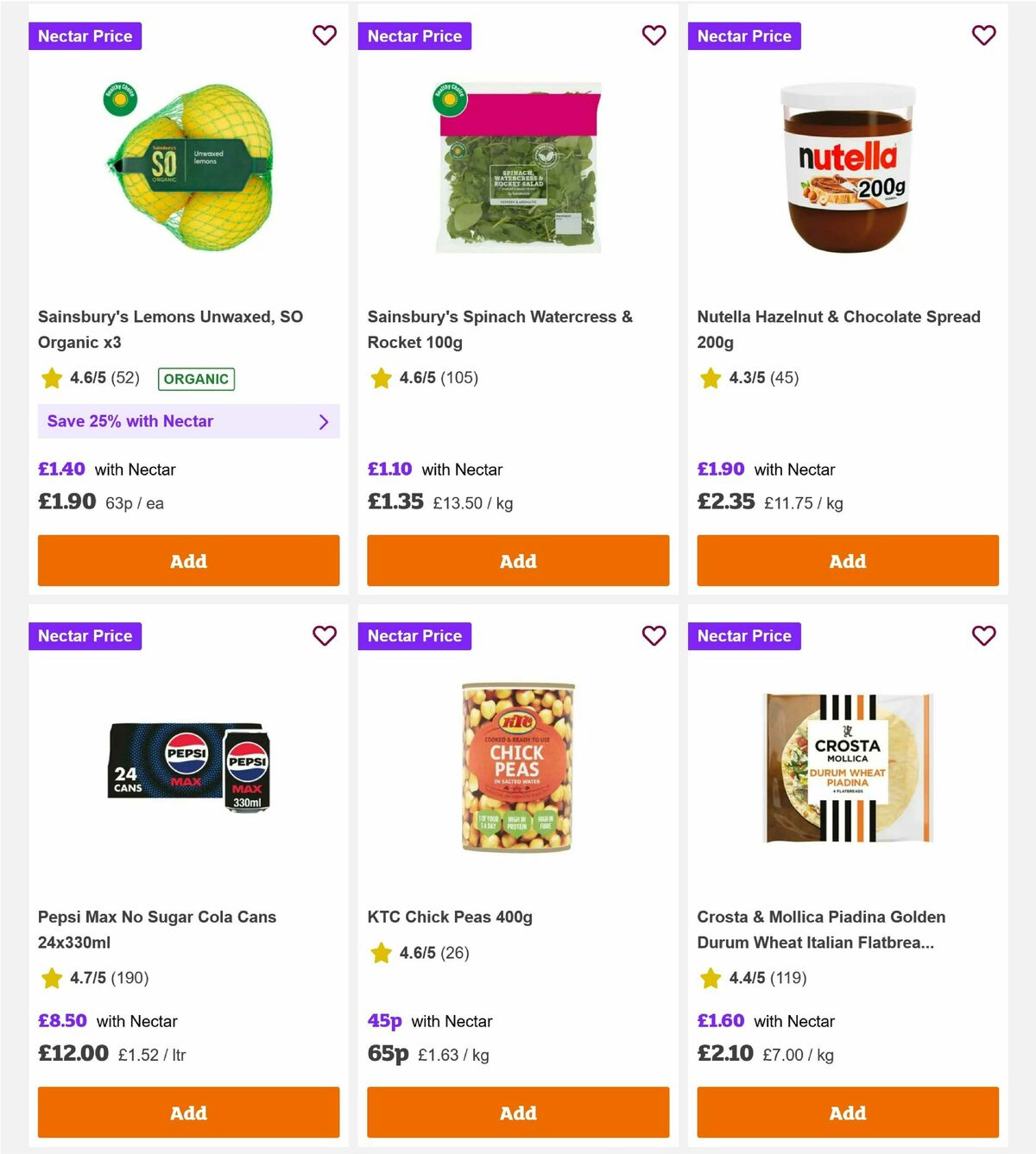Open the Nectar Price badge on Nutella
Viewport: 1036px width, 1154px height.
744,35
